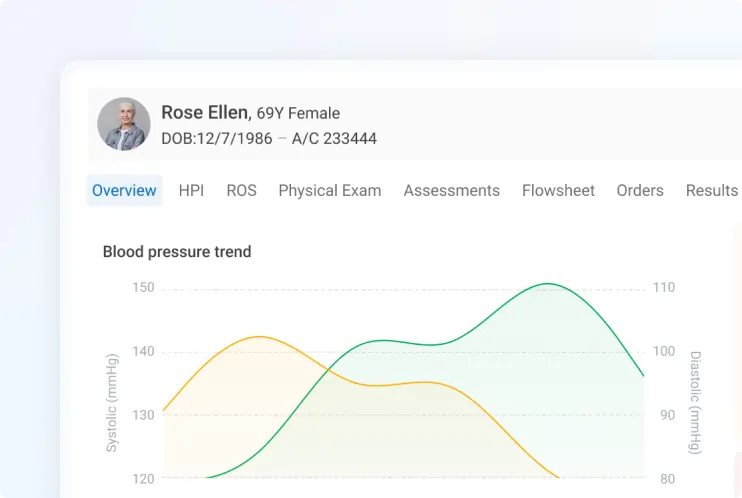View the Flowsheet tab

[558, 190]
